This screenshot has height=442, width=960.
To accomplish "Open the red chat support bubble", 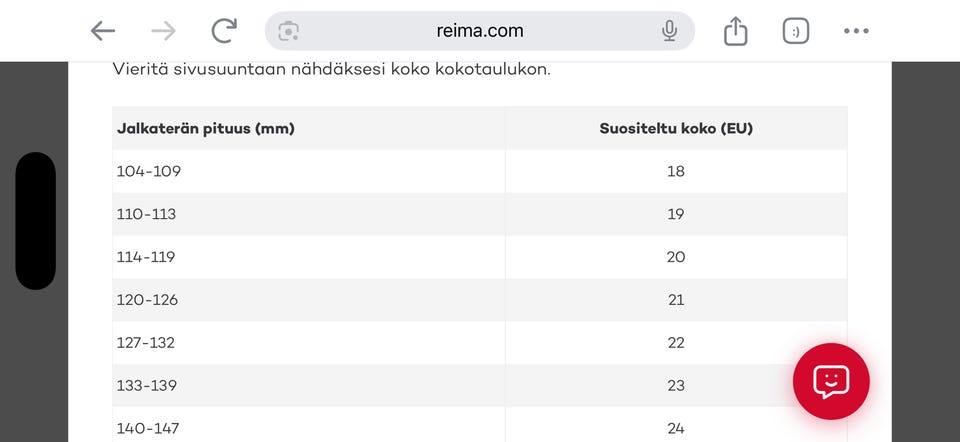I will (x=831, y=381).
